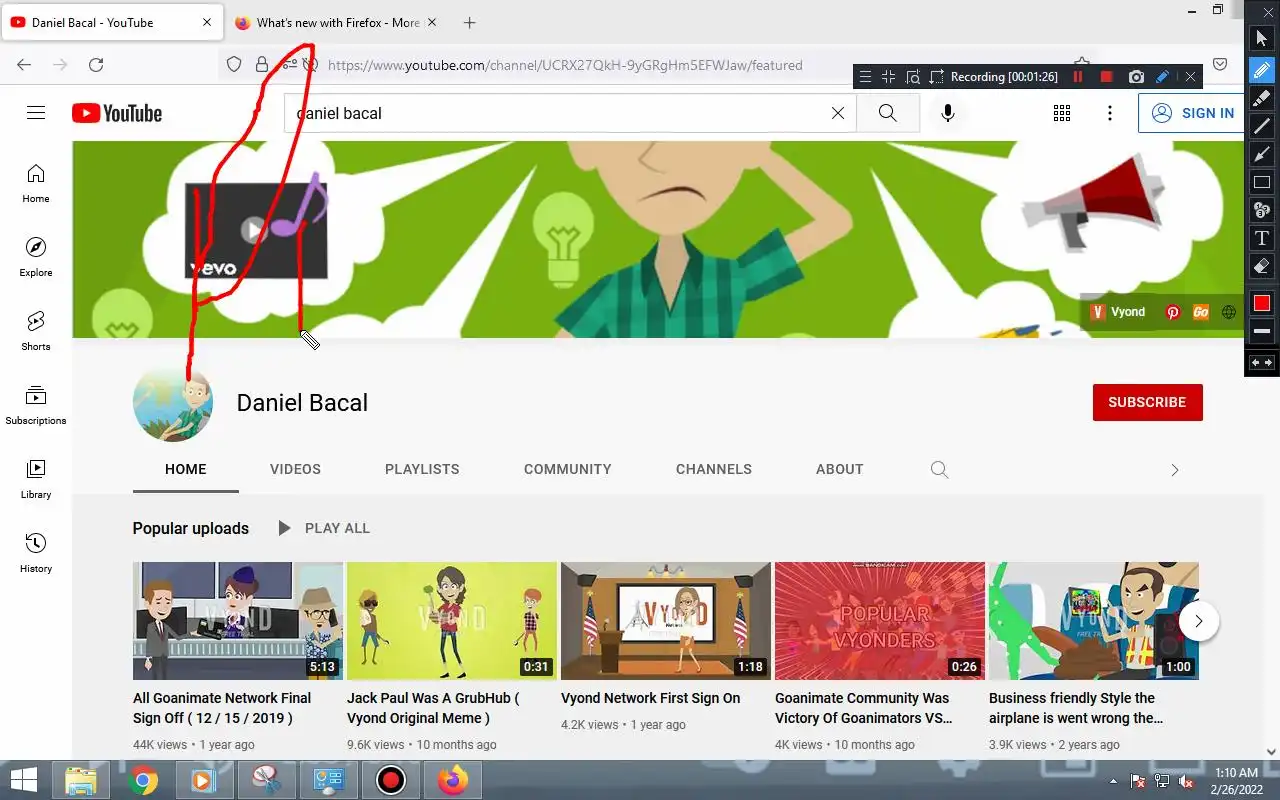This screenshot has height=800, width=1280.
Task: Open Goanimate Community Was Victory video title
Action: point(863,708)
